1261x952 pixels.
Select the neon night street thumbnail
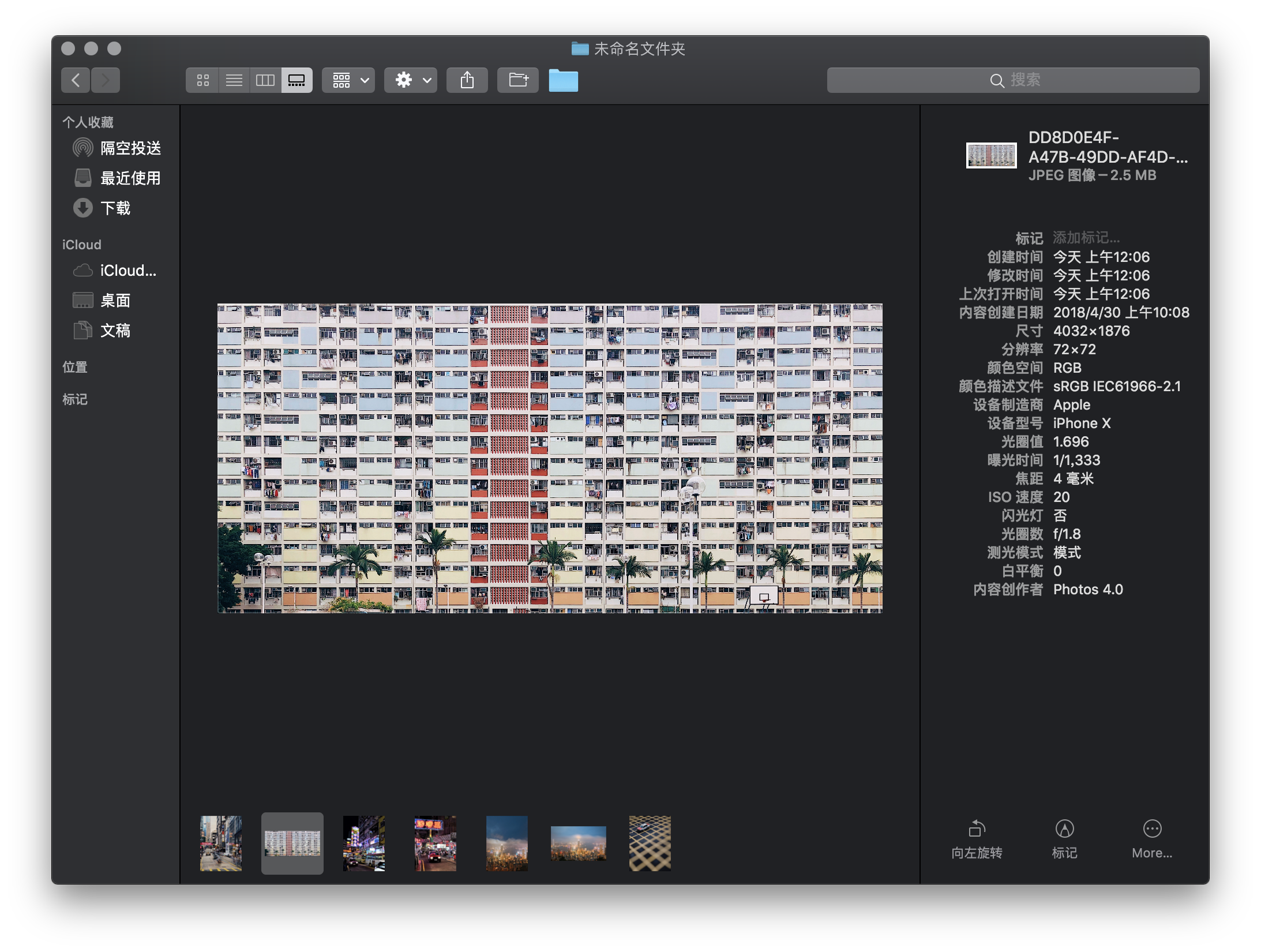[x=364, y=843]
